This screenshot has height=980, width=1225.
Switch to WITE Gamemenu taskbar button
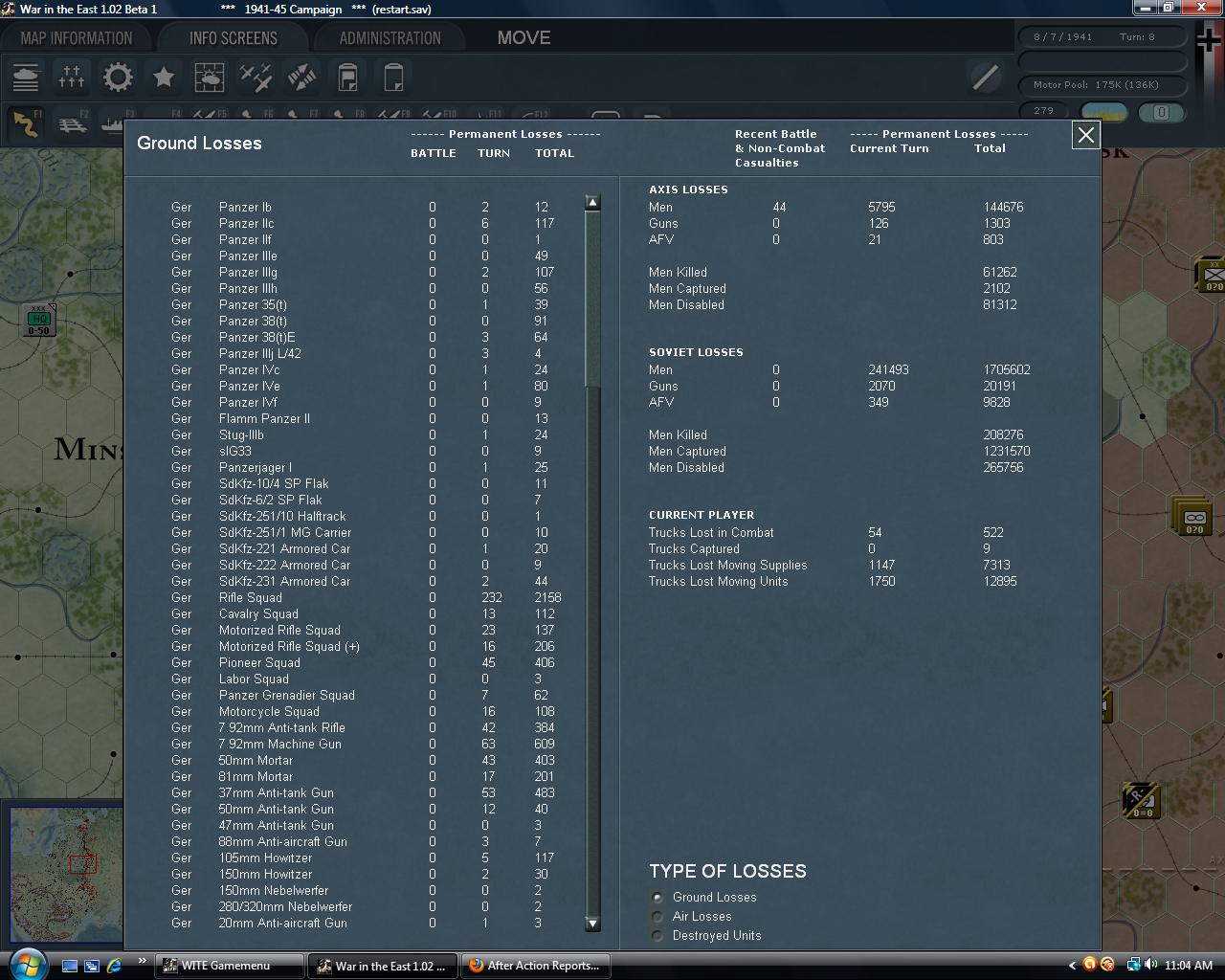(229, 966)
